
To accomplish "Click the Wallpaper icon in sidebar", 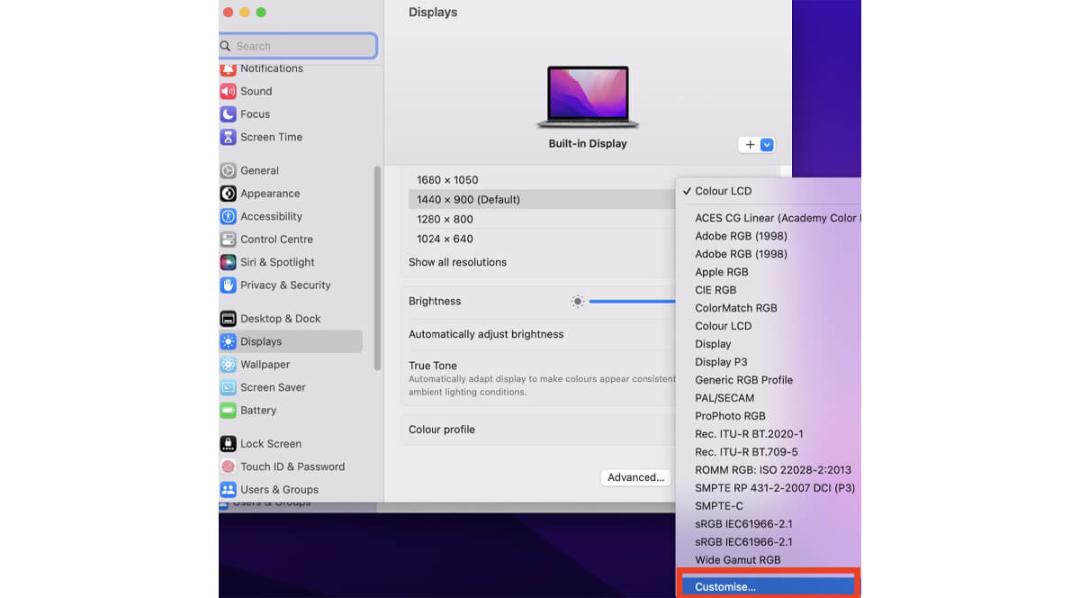I will (228, 364).
